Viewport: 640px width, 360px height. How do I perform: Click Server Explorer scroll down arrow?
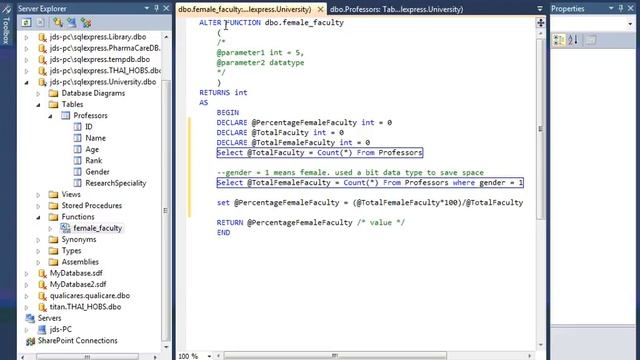[166, 347]
